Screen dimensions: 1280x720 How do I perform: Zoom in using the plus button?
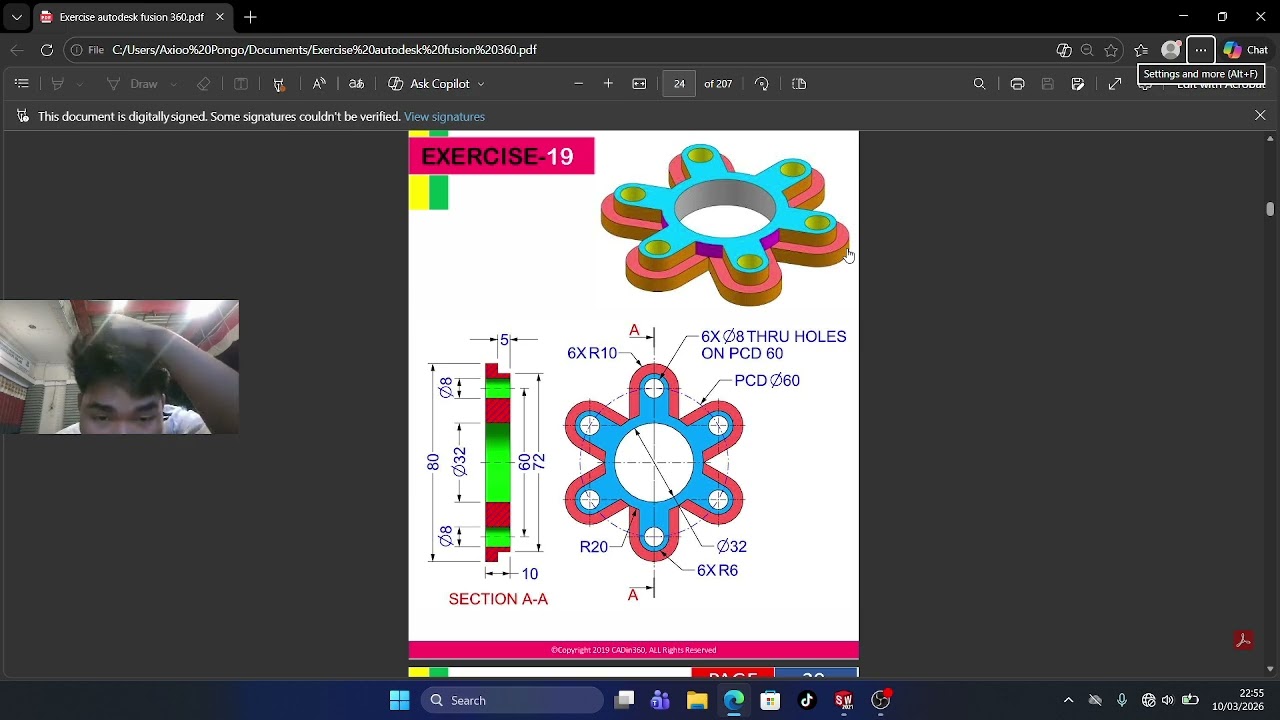coord(608,84)
